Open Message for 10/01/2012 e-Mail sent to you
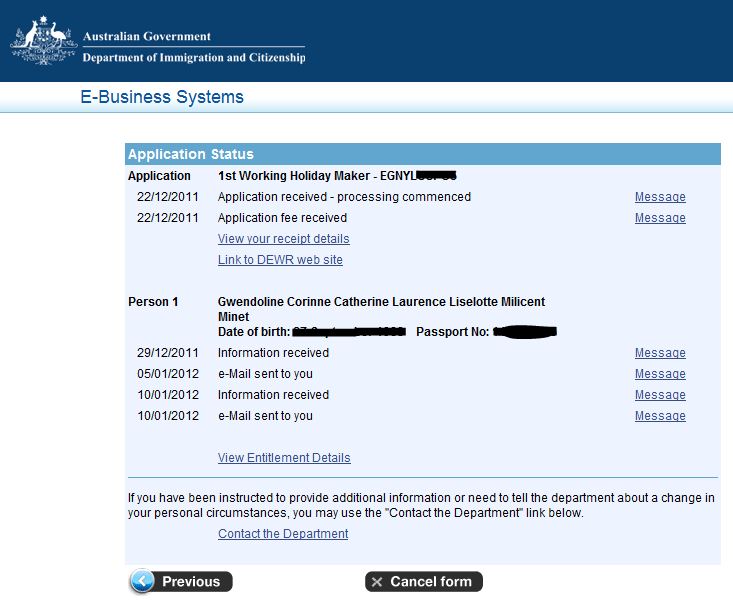 pyautogui.click(x=660, y=416)
